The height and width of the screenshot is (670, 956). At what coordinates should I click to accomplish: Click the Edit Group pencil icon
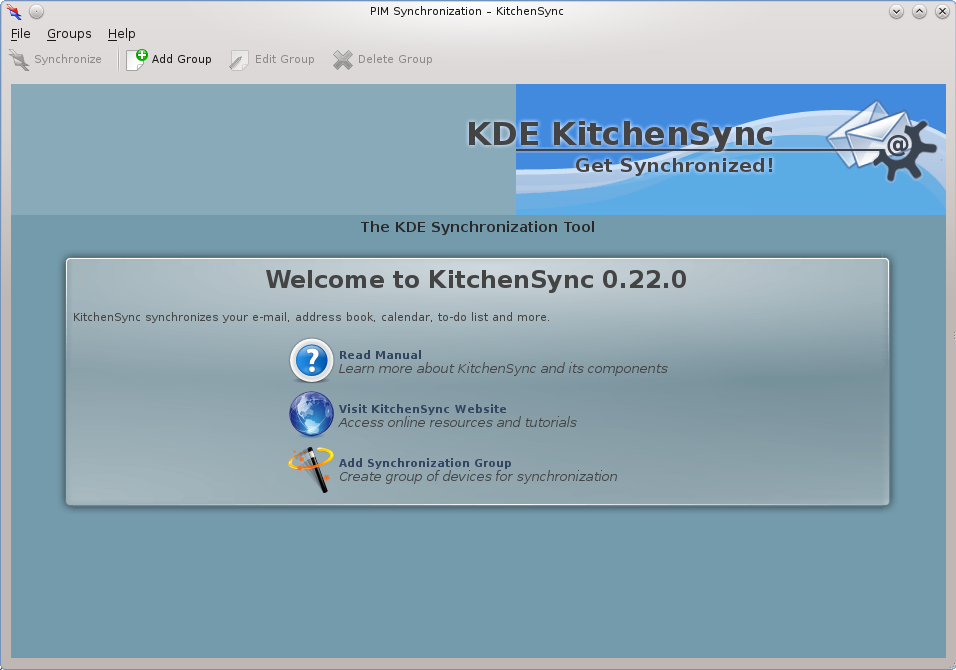(x=239, y=60)
